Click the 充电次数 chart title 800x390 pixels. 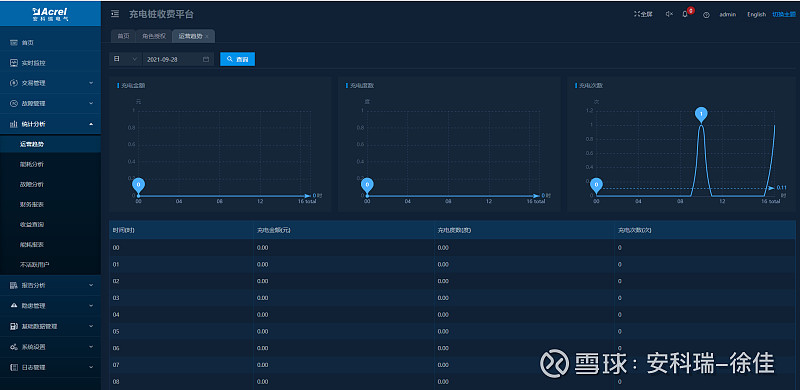pos(591,85)
